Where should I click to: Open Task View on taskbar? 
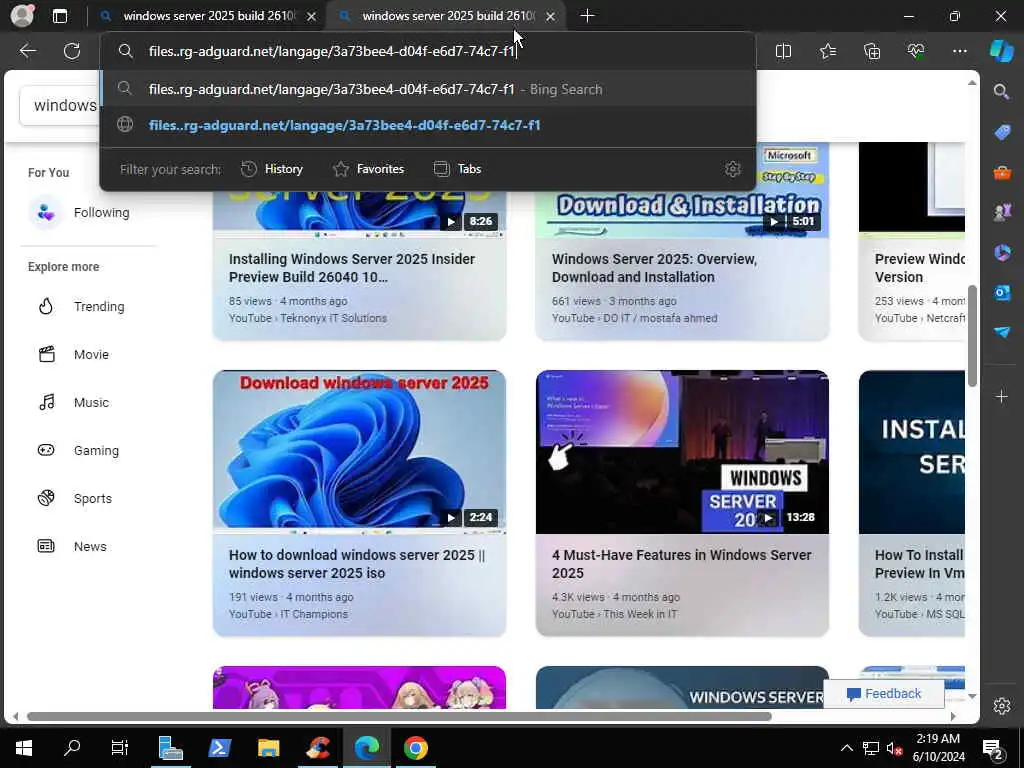coord(120,748)
